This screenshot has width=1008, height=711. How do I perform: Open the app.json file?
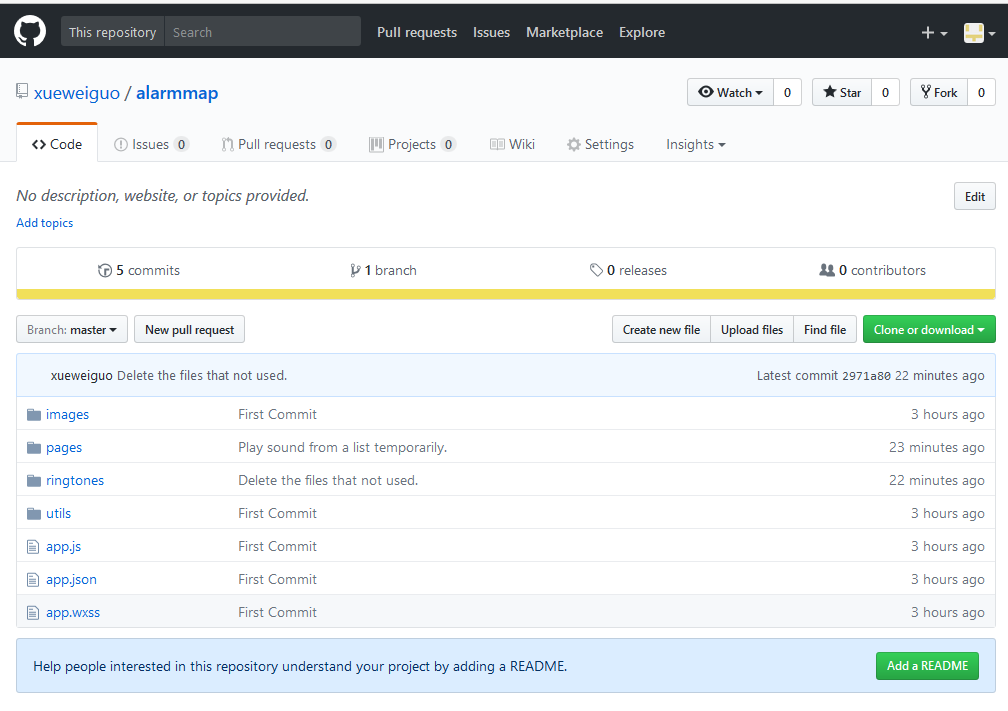(71, 579)
